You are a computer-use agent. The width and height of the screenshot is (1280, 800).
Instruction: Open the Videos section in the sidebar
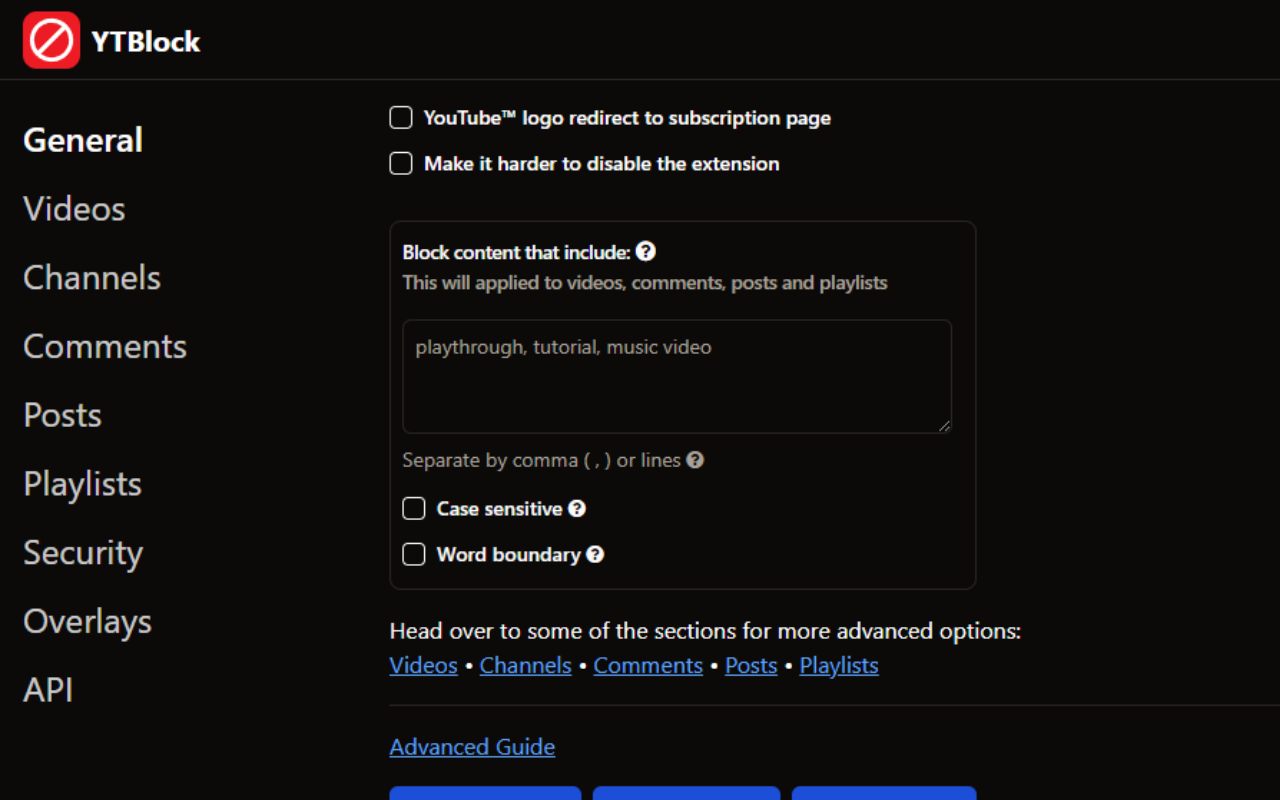pos(74,208)
